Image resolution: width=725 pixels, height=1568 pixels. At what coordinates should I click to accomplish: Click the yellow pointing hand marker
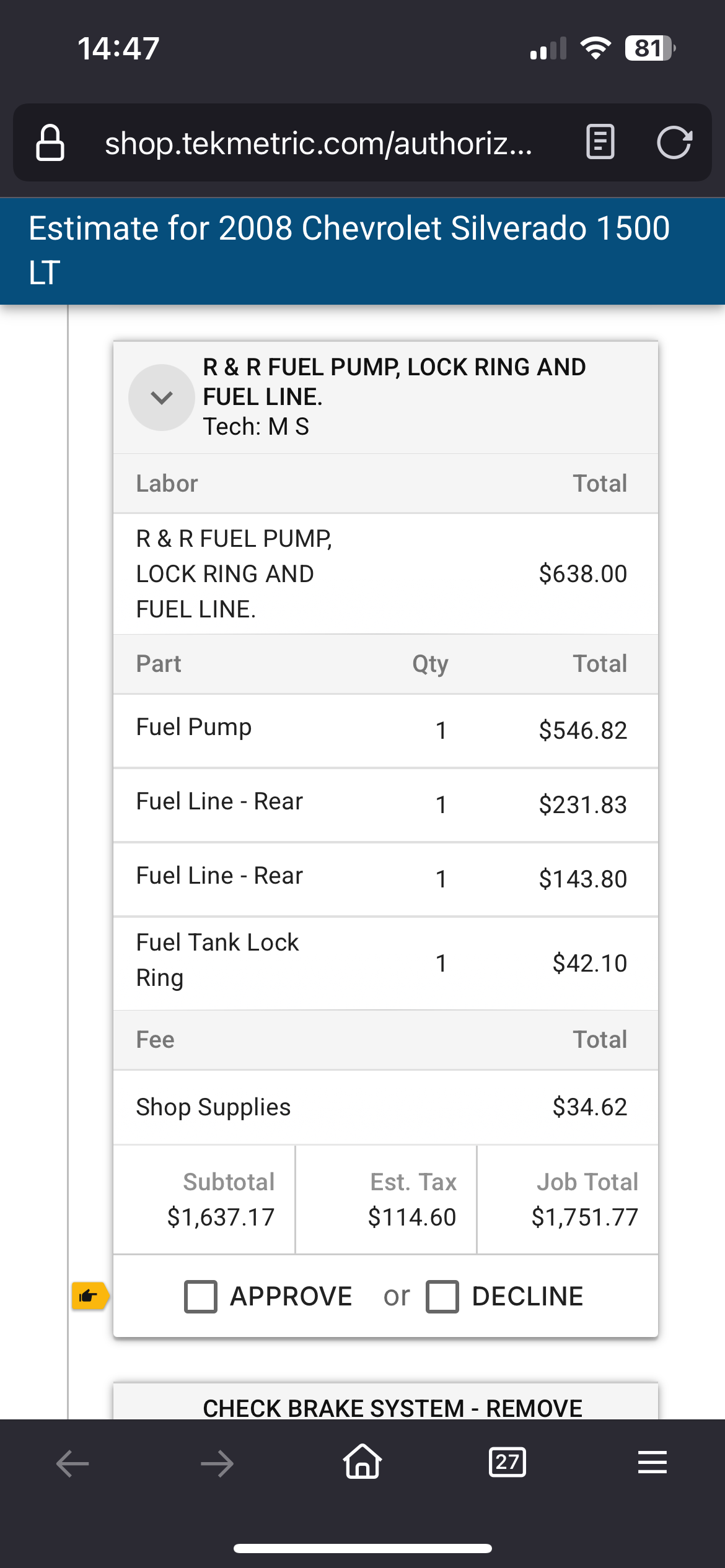(x=90, y=1296)
